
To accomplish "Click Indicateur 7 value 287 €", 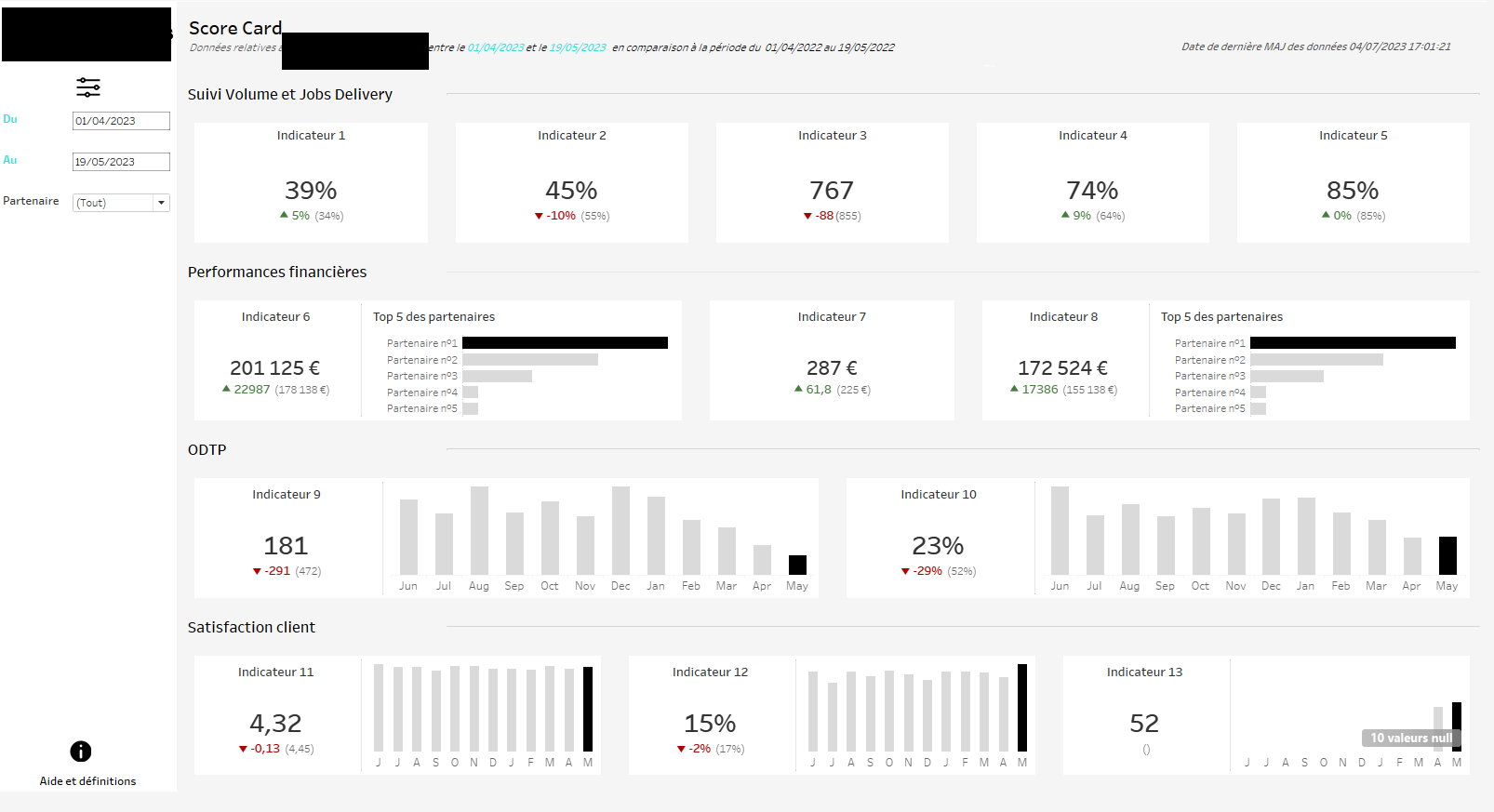I will pos(832,368).
